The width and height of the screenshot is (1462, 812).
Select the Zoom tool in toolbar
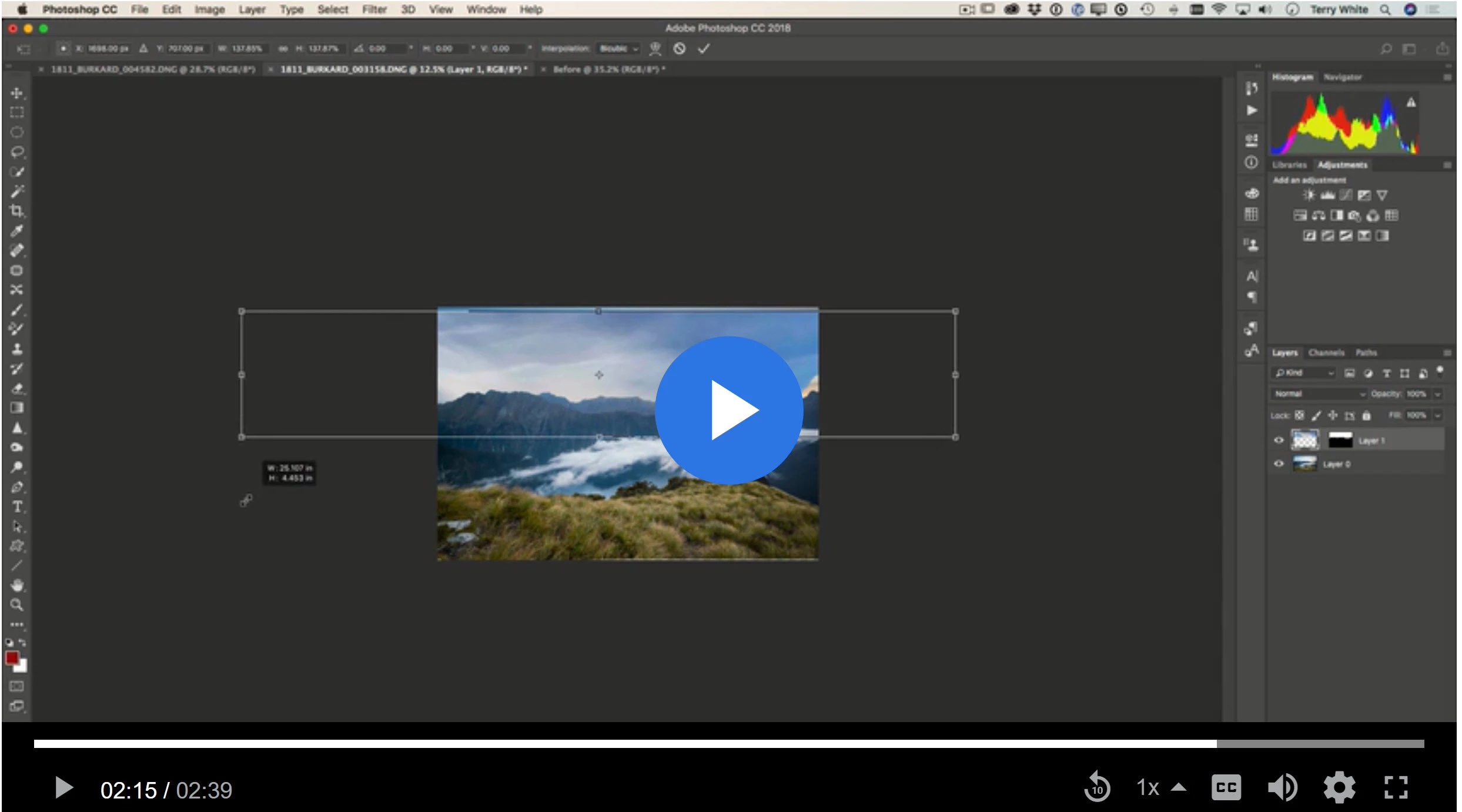(x=17, y=605)
